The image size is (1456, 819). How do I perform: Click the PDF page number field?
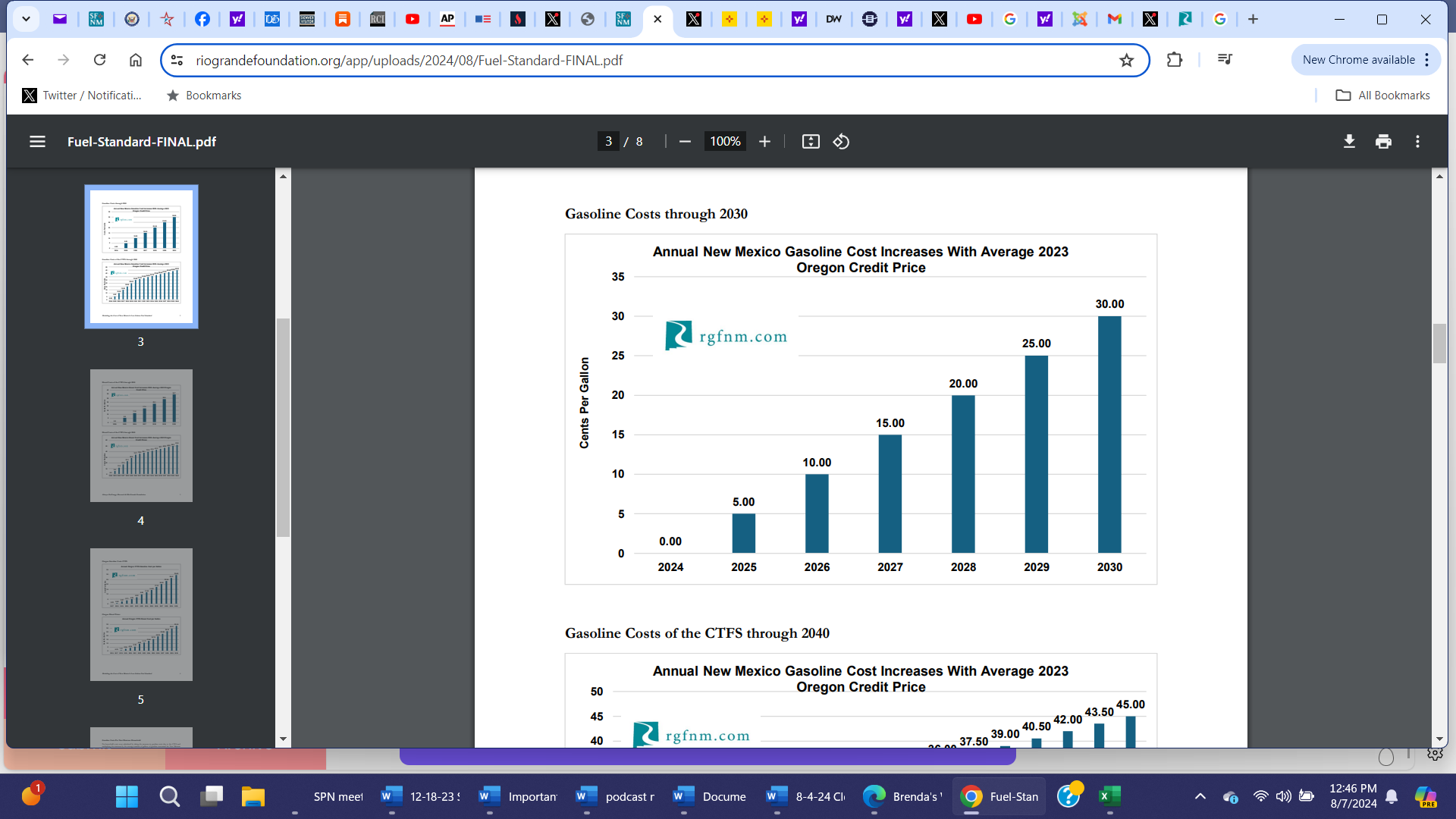tap(608, 142)
